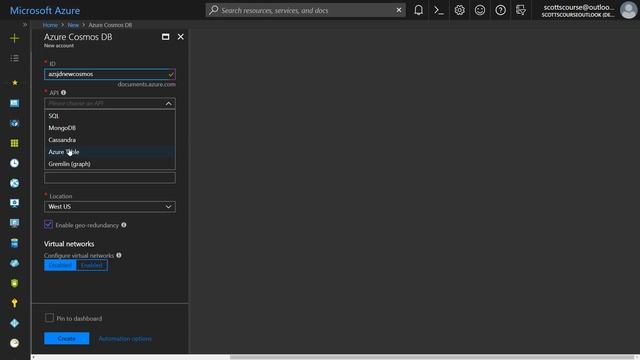640x360 pixels.
Task: Open the notifications bell
Action: pos(418,10)
